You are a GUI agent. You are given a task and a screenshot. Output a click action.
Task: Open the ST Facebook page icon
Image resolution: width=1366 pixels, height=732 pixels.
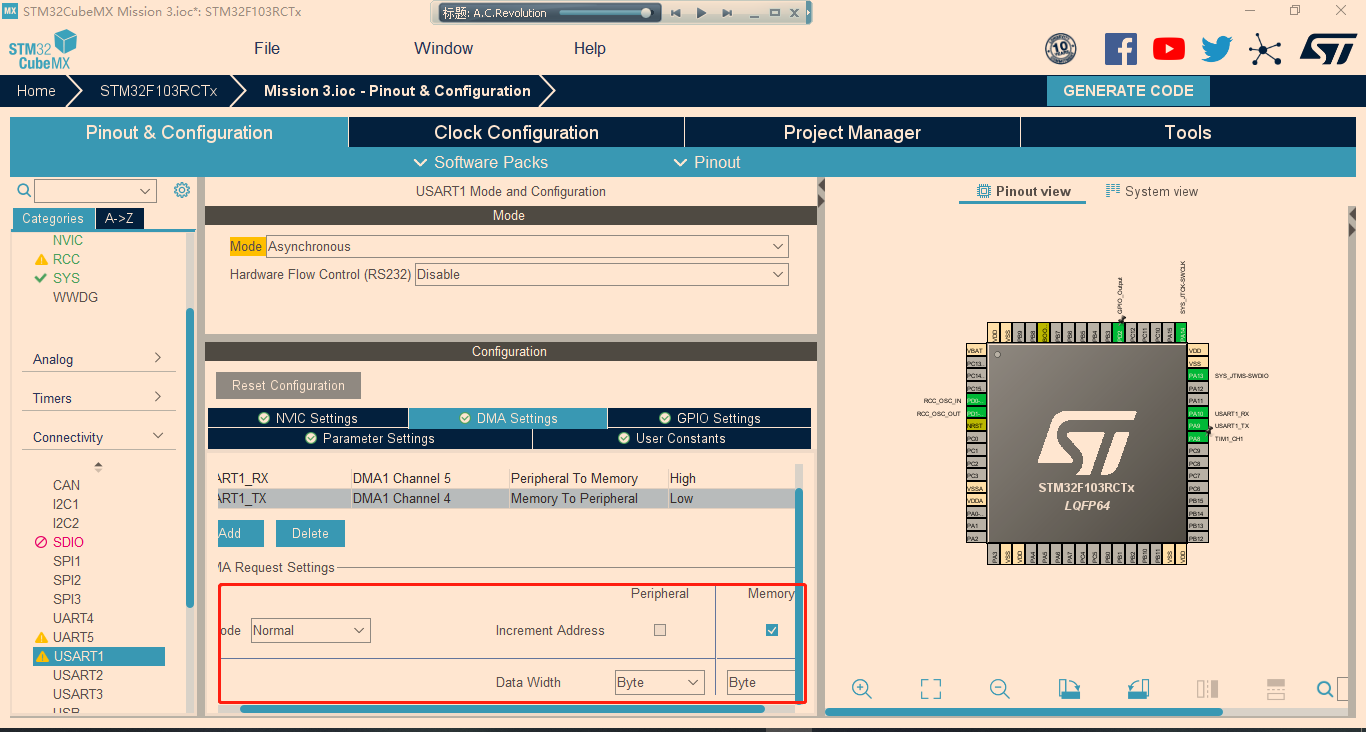coord(1121,49)
